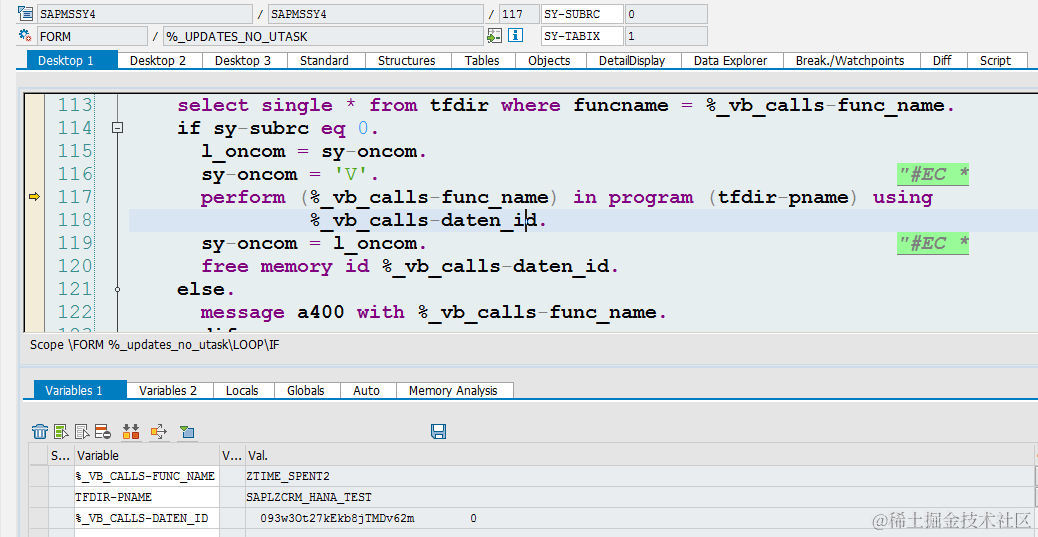This screenshot has height=537, width=1038.
Task: Open the Memory Analysis tab
Action: click(453, 390)
